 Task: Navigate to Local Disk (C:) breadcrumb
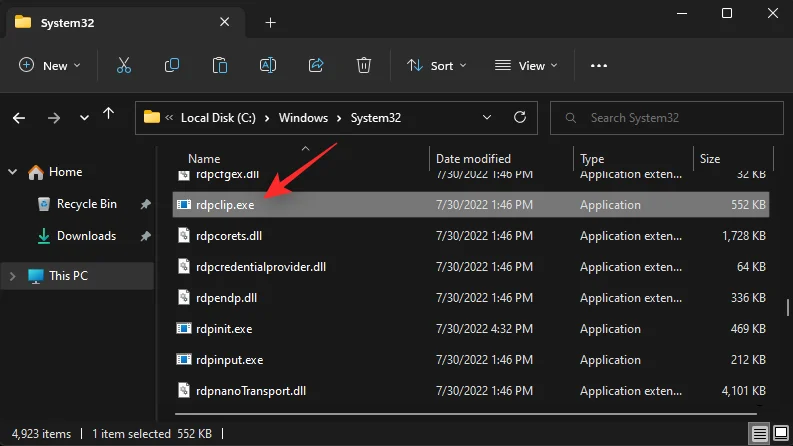(218, 118)
